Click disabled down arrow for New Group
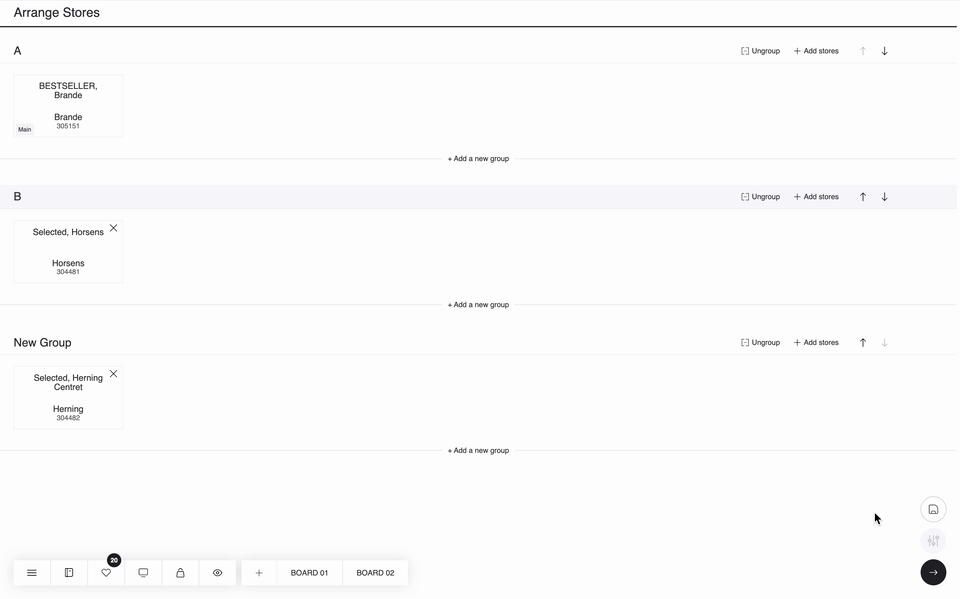960x599 pixels. coord(885,342)
